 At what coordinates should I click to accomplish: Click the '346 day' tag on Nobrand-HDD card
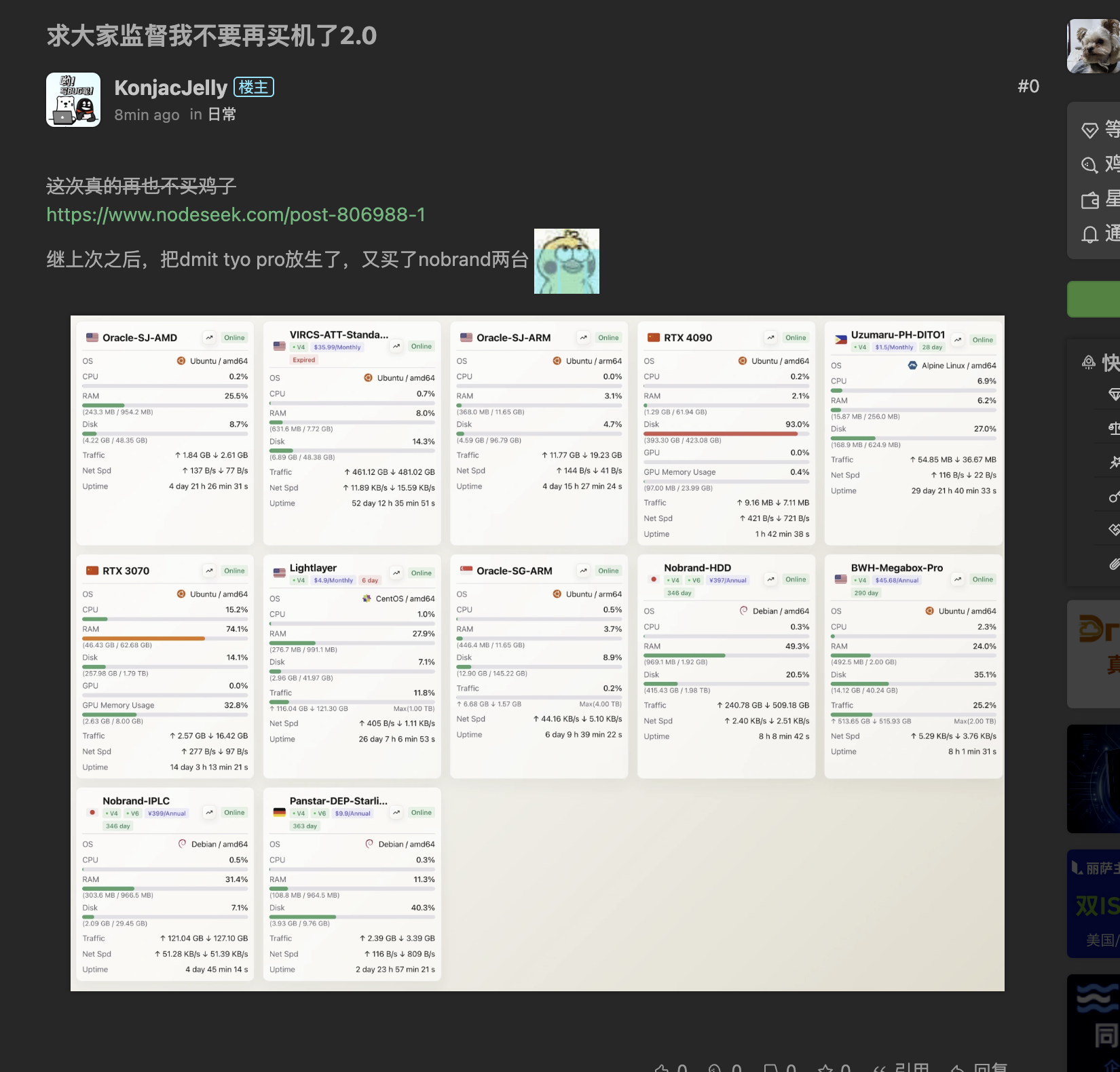tap(679, 593)
